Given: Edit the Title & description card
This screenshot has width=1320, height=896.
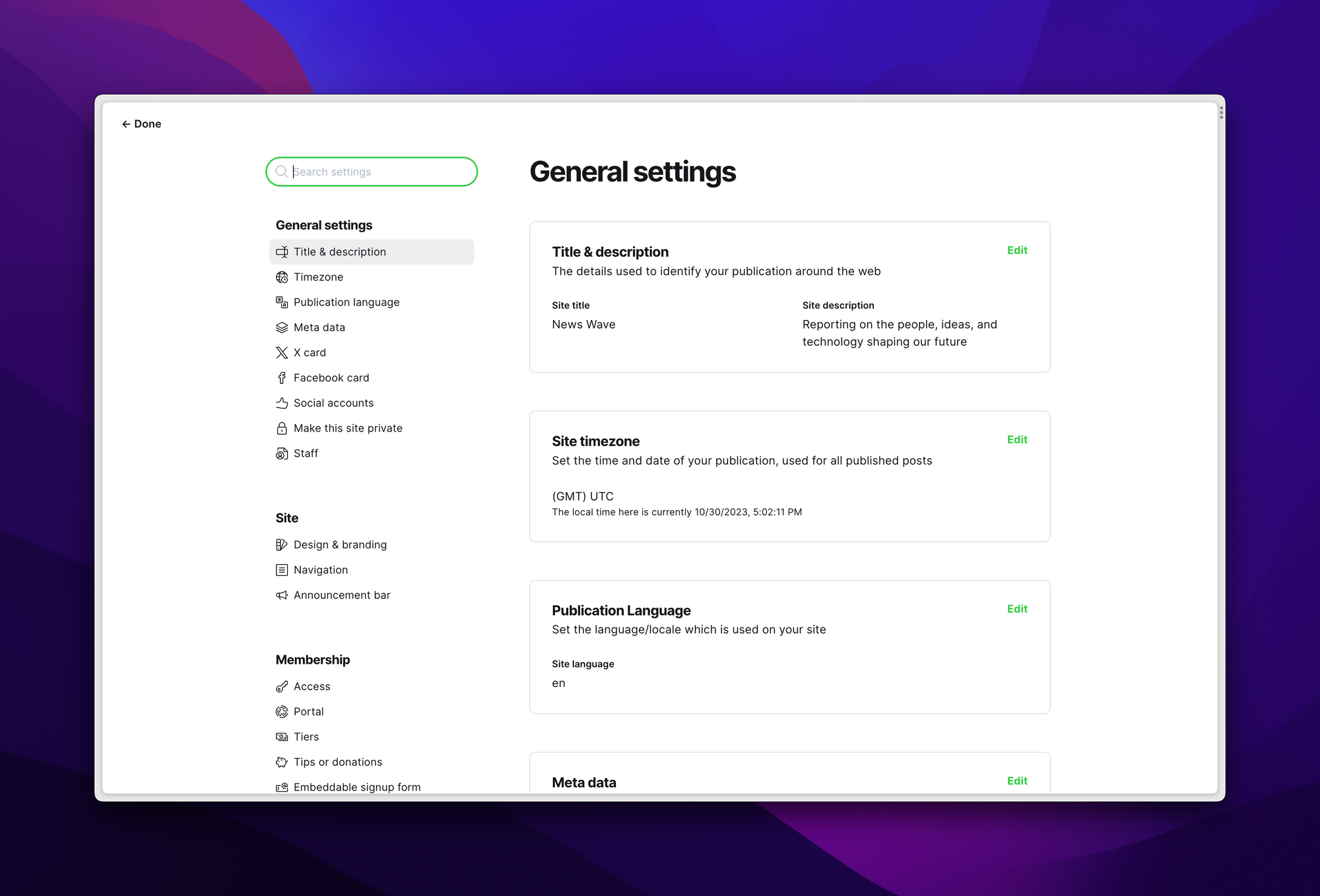Looking at the screenshot, I should [1016, 250].
